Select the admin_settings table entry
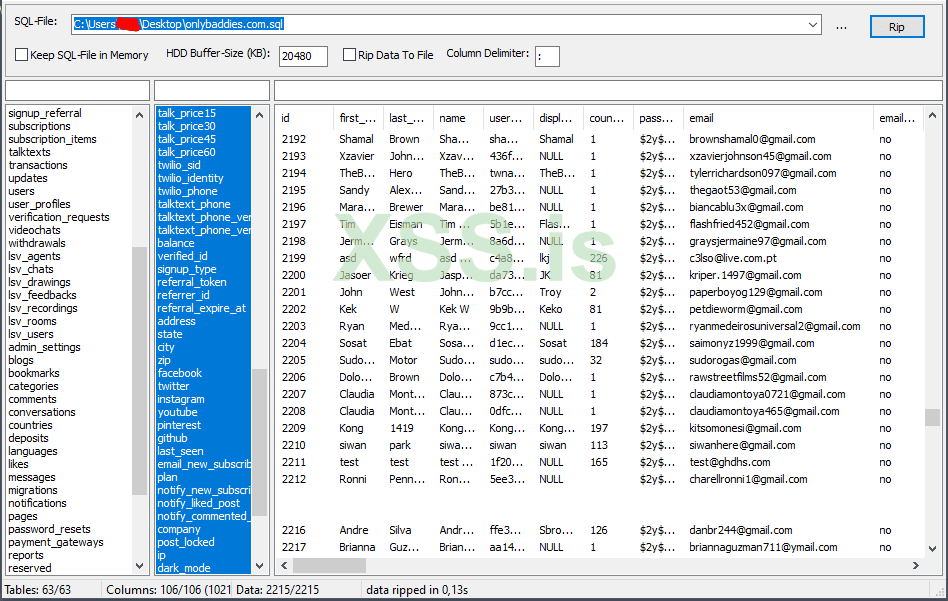This screenshot has height=601, width=948. (x=44, y=347)
